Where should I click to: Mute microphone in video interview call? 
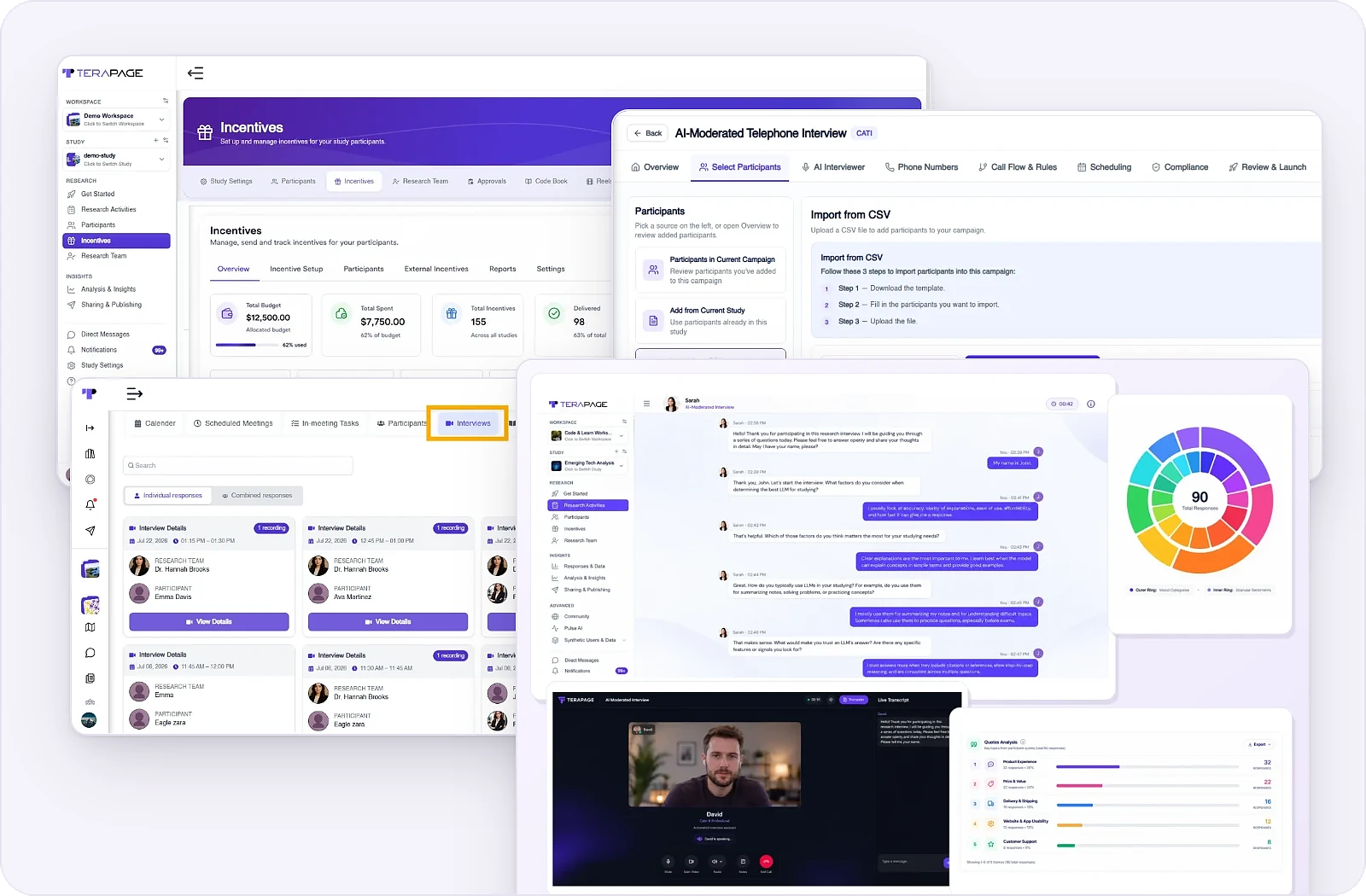pos(668,862)
